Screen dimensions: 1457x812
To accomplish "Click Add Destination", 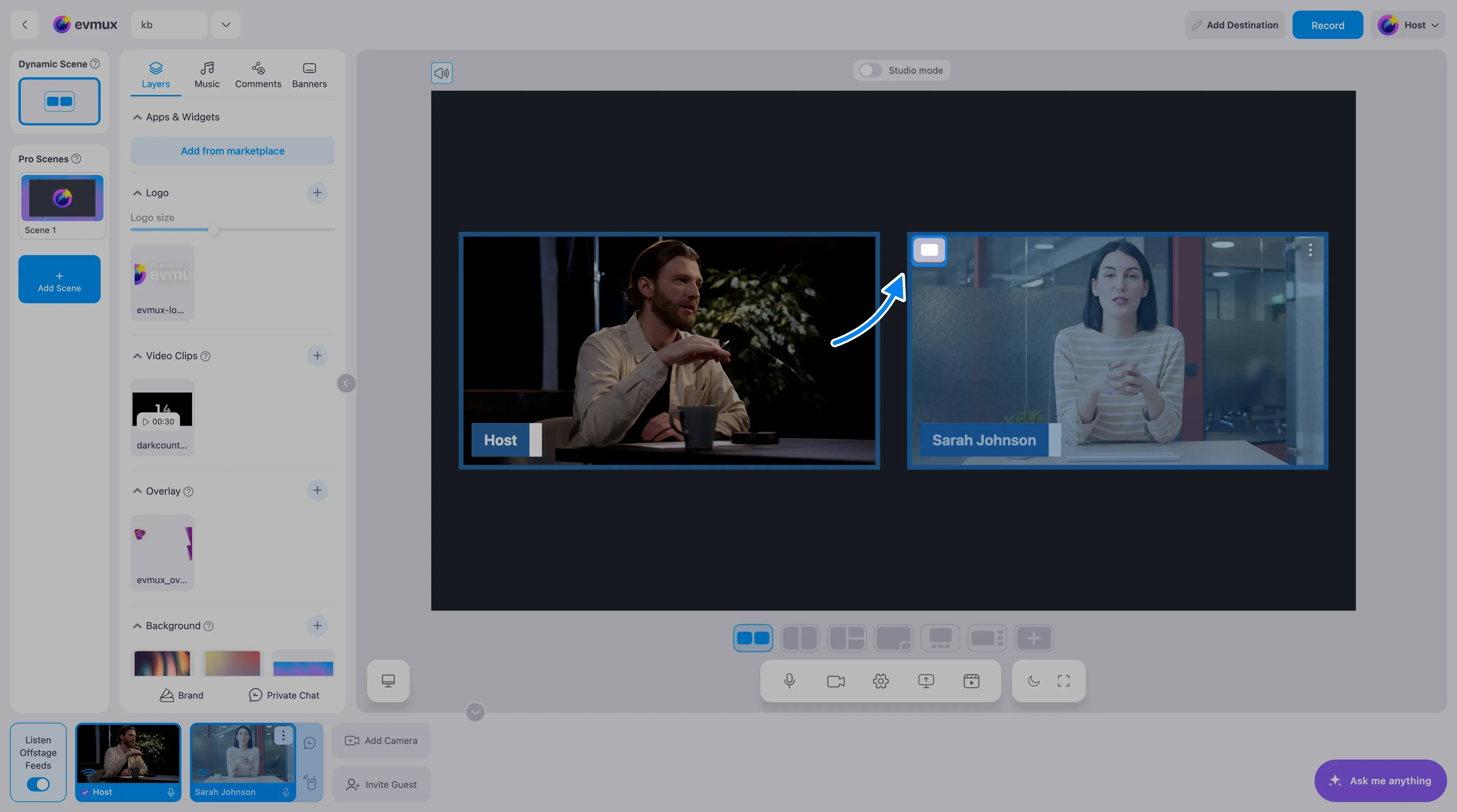I will point(1235,25).
